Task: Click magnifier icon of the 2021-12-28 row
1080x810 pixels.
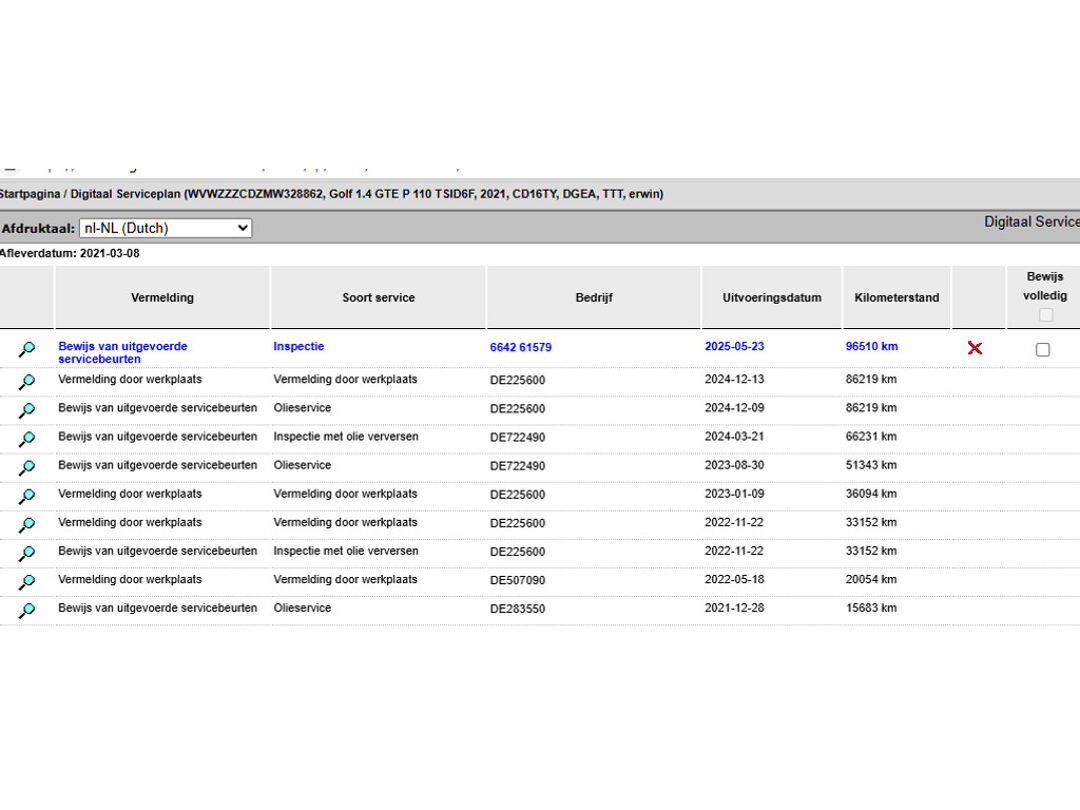Action: pyautogui.click(x=26, y=610)
